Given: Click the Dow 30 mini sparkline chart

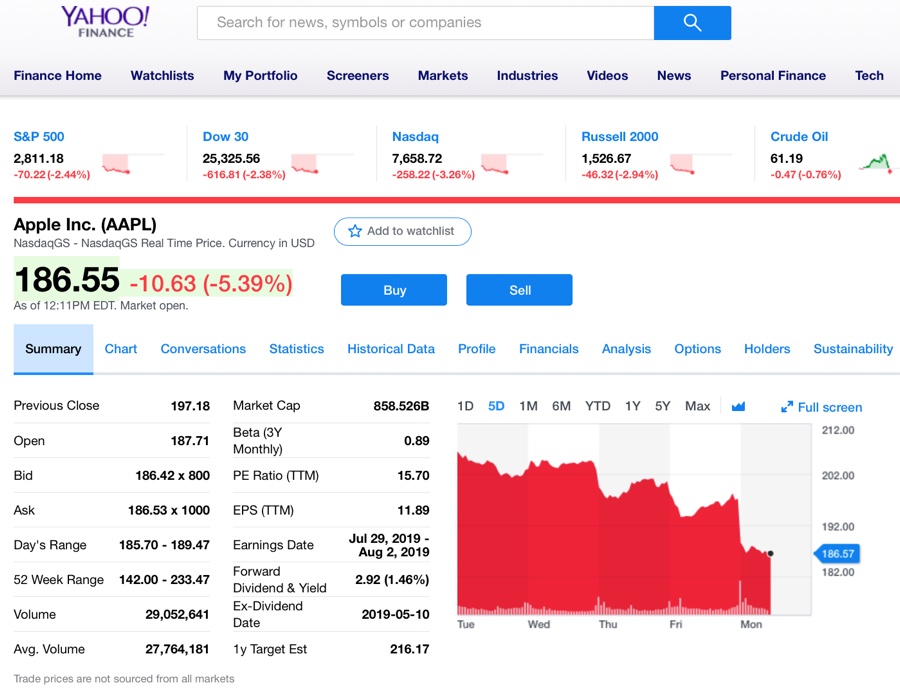Looking at the screenshot, I should pos(321,164).
